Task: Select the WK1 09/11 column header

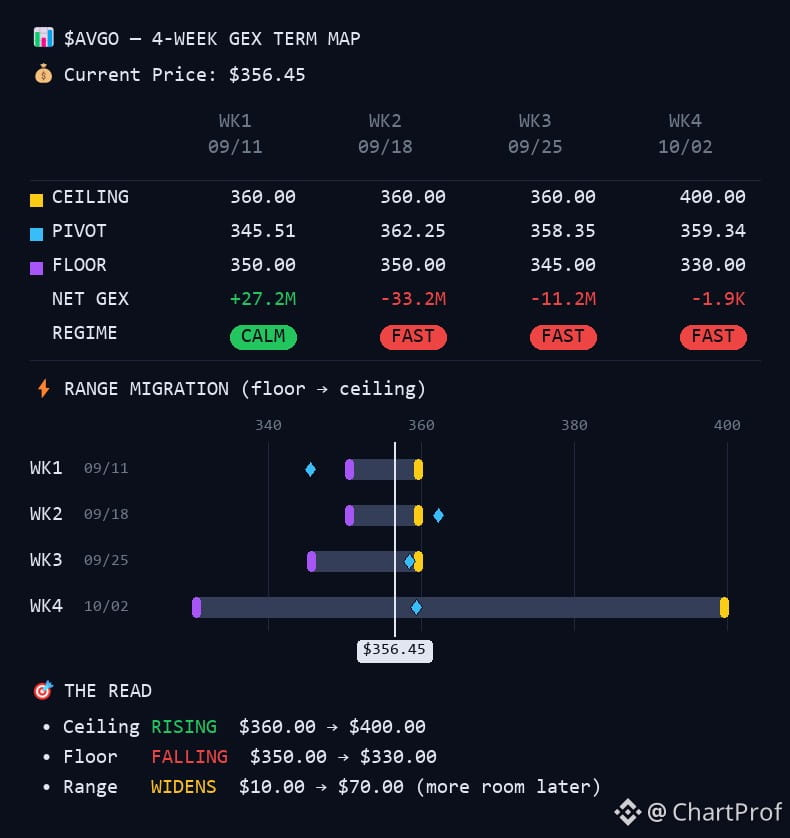Action: pos(235,134)
